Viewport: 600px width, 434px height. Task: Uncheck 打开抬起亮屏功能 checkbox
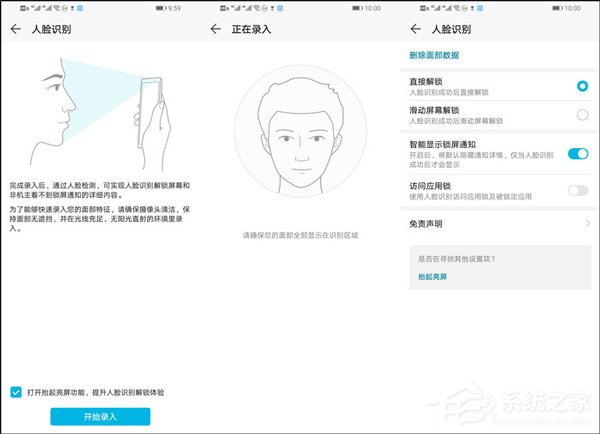[x=16, y=392]
